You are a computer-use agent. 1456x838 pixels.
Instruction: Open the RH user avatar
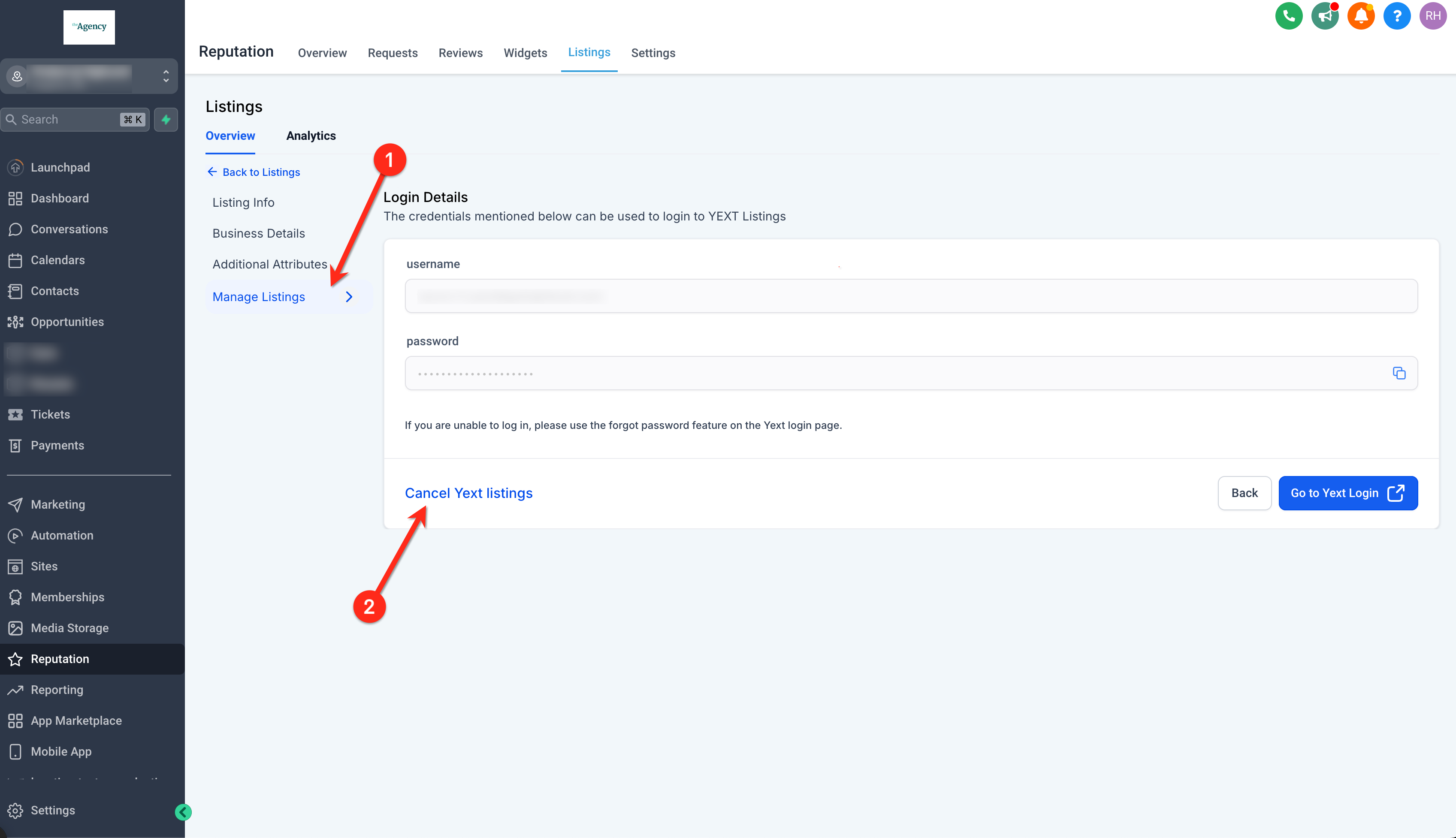(1432, 15)
